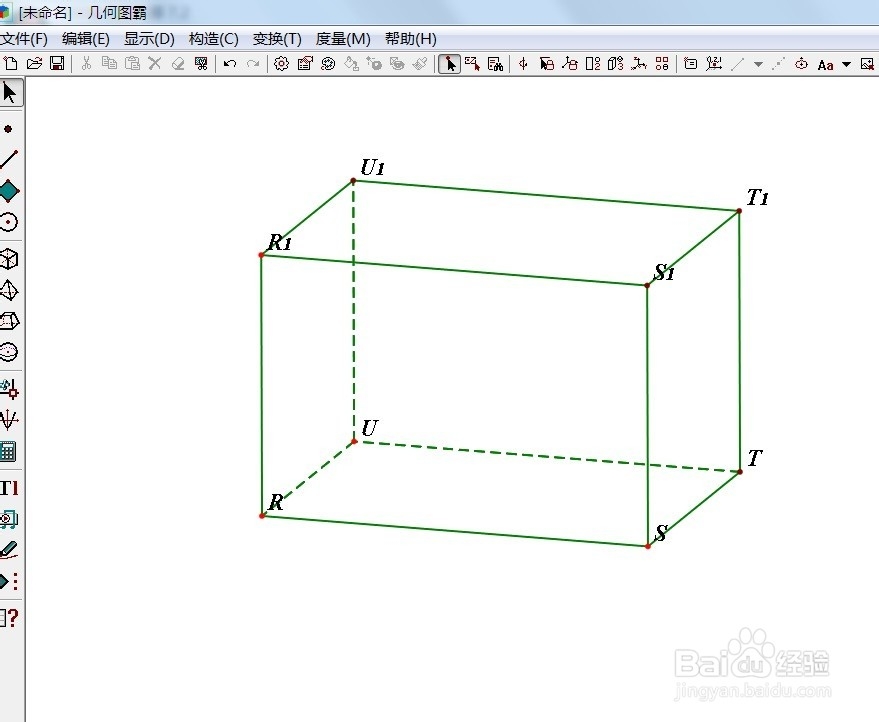
Task: Select the Cube solid tool
Action: click(x=9, y=259)
